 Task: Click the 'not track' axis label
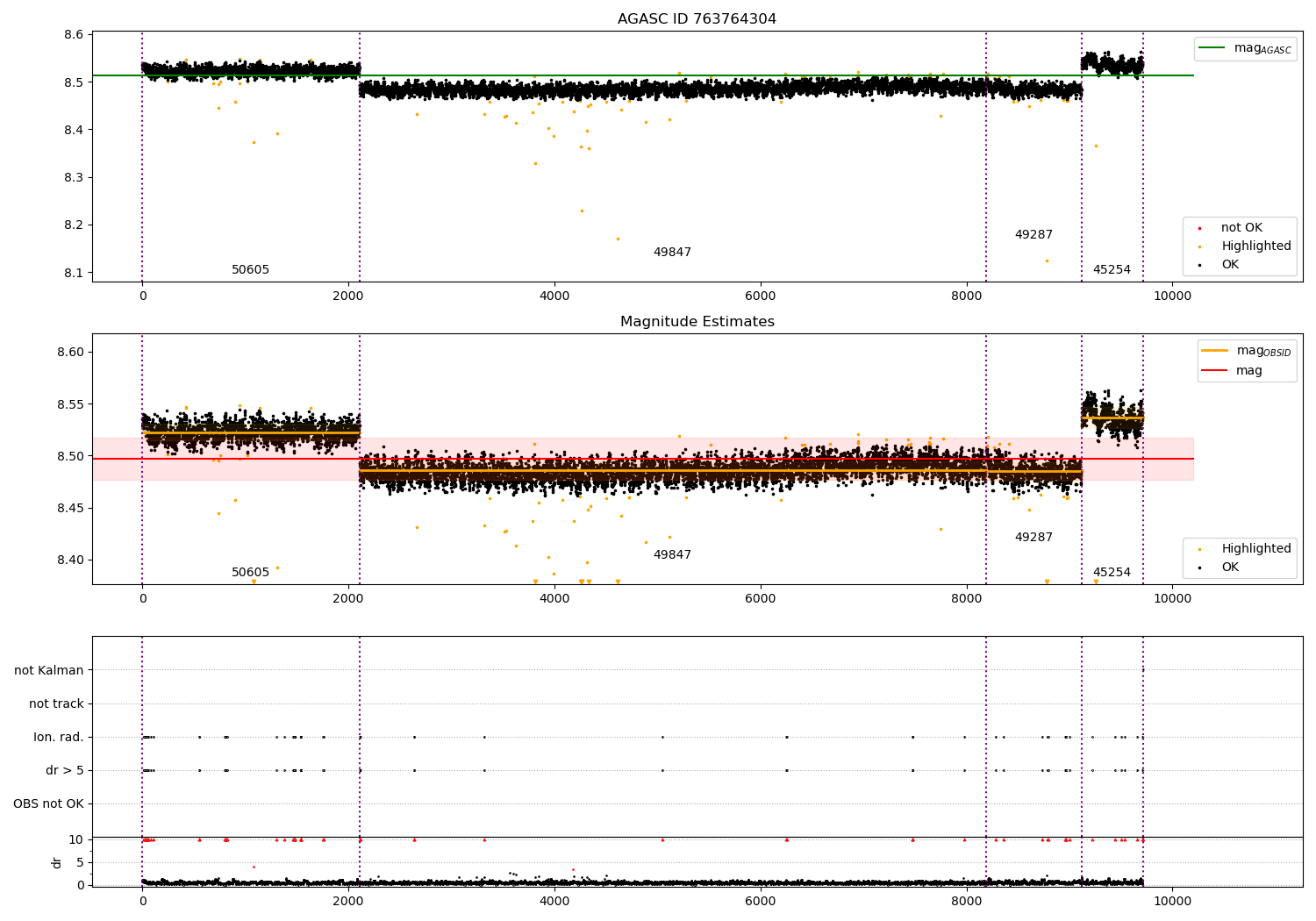pyautogui.click(x=56, y=704)
